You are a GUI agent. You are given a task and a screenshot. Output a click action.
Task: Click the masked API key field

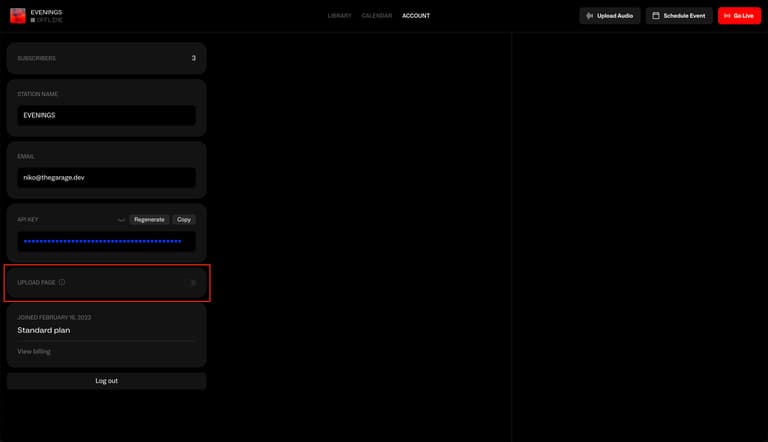click(106, 241)
